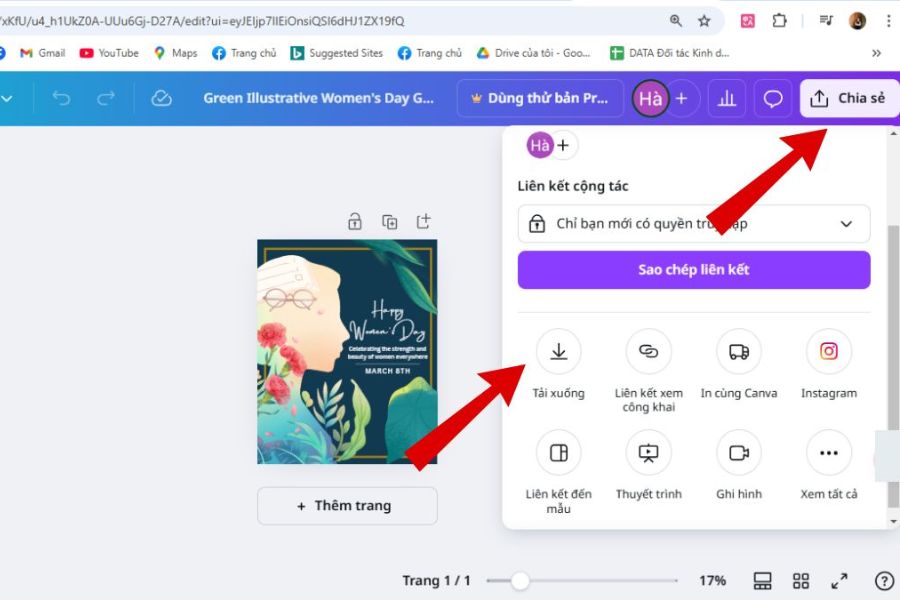Image resolution: width=900 pixels, height=600 pixels.
Task: Click the Chia sẻ share button
Action: (x=849, y=98)
